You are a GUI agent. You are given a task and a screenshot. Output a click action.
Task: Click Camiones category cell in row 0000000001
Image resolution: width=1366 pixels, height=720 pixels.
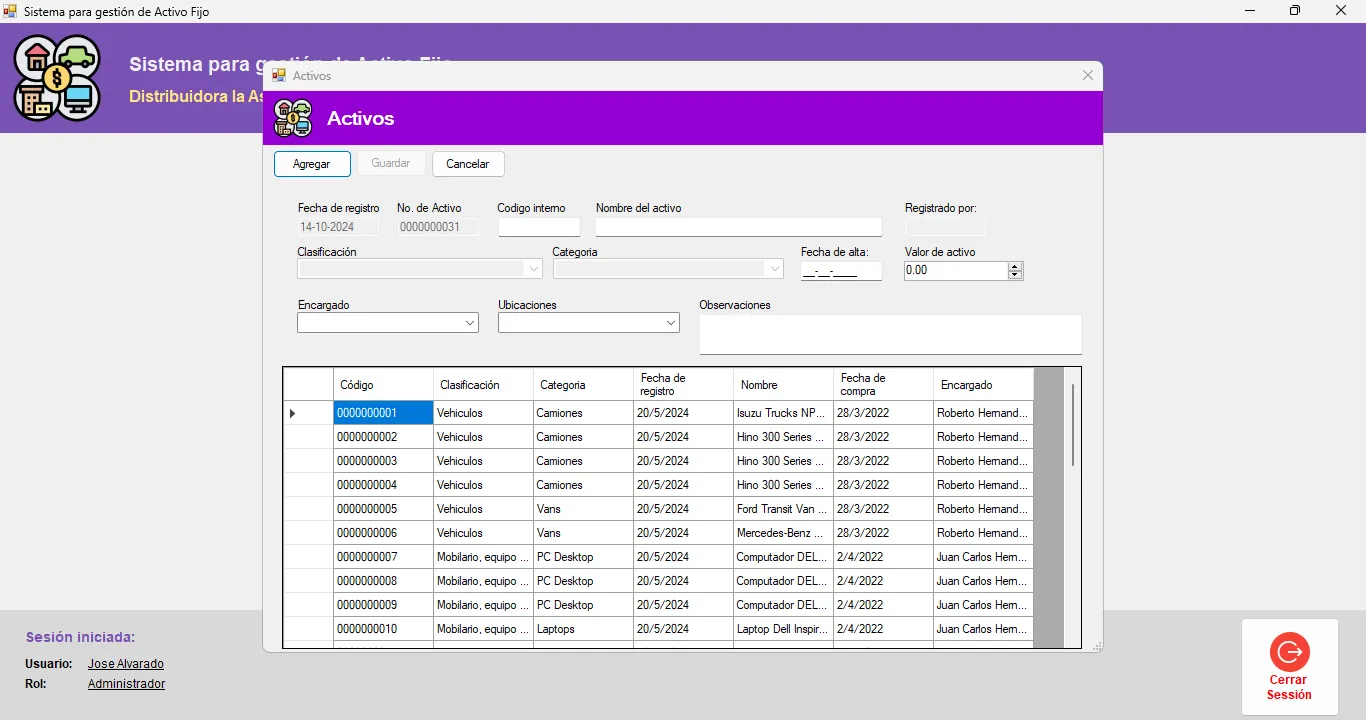(x=583, y=413)
